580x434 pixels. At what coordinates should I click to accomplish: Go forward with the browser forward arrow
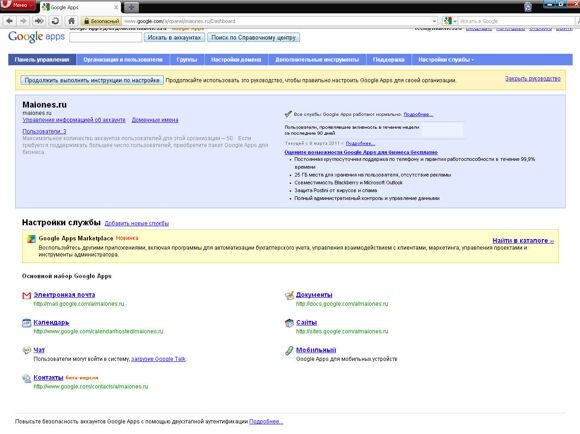click(23, 21)
